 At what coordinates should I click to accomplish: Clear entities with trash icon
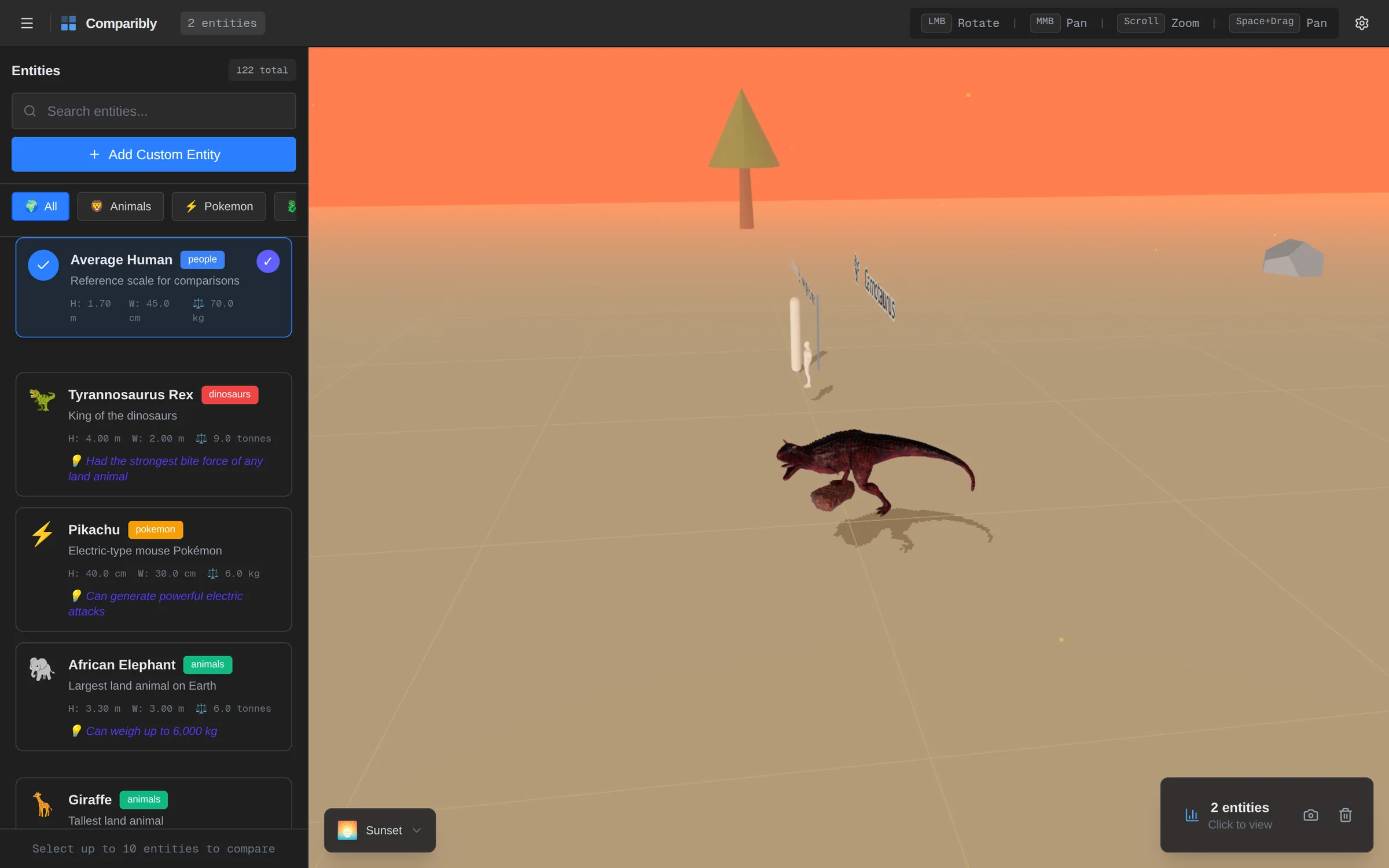click(1346, 815)
